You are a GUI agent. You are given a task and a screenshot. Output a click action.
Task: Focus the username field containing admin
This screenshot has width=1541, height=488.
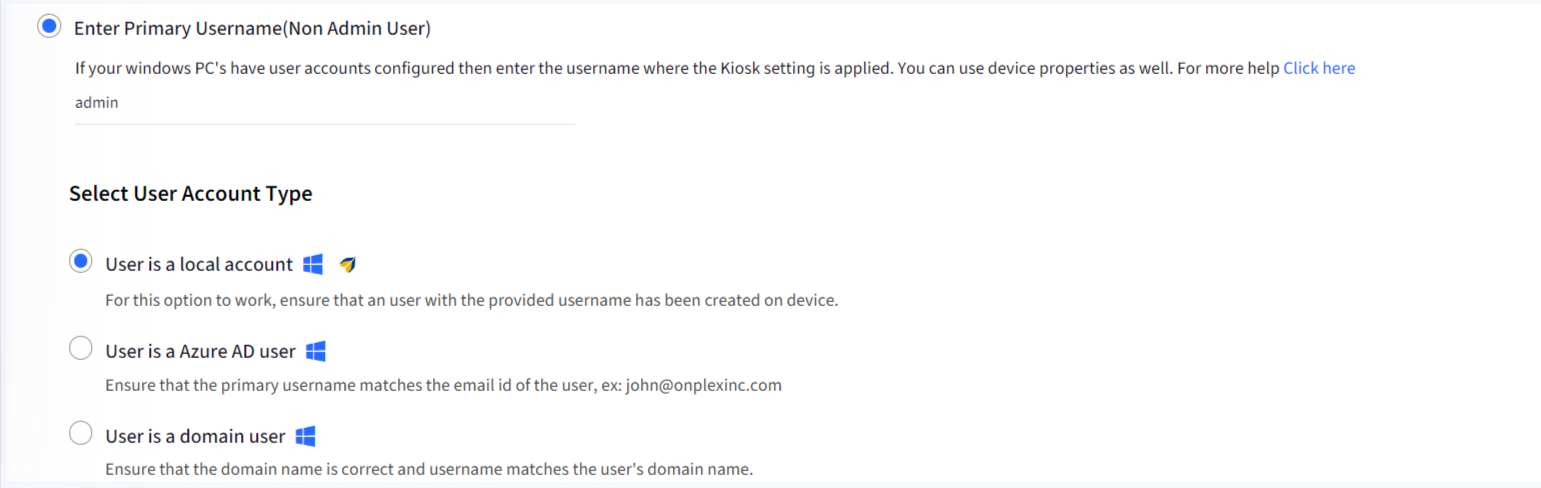[x=325, y=103]
